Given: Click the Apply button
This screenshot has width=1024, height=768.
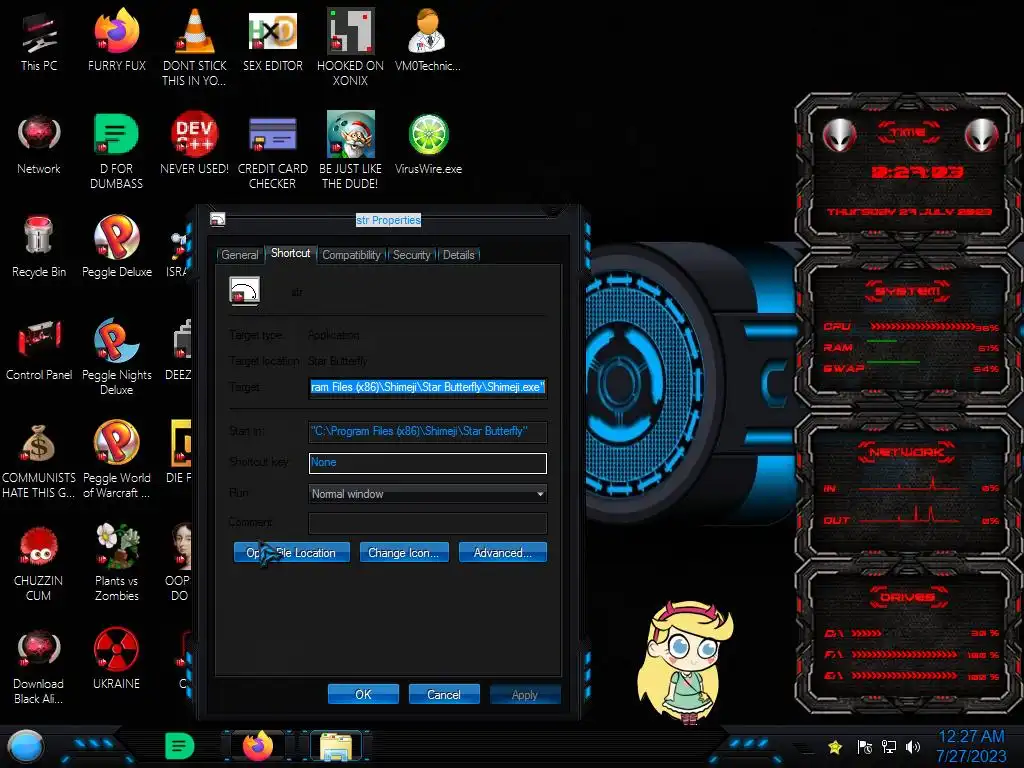Looking at the screenshot, I should pyautogui.click(x=525, y=694).
